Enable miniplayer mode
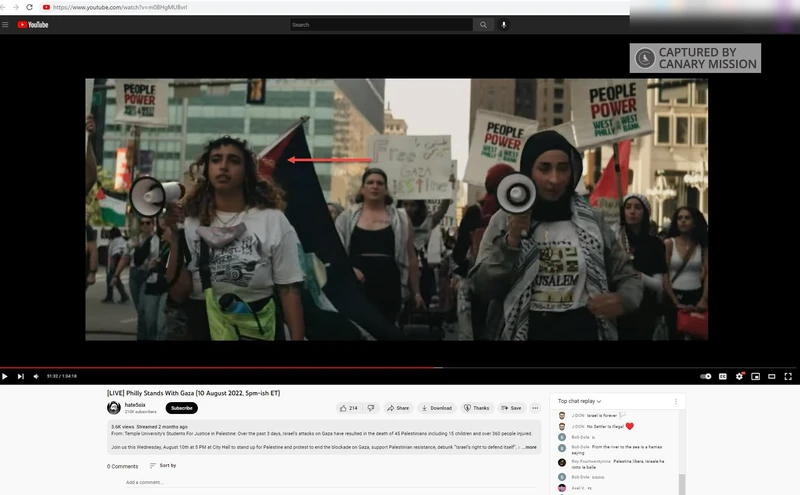This screenshot has height=495, width=800. [x=756, y=376]
